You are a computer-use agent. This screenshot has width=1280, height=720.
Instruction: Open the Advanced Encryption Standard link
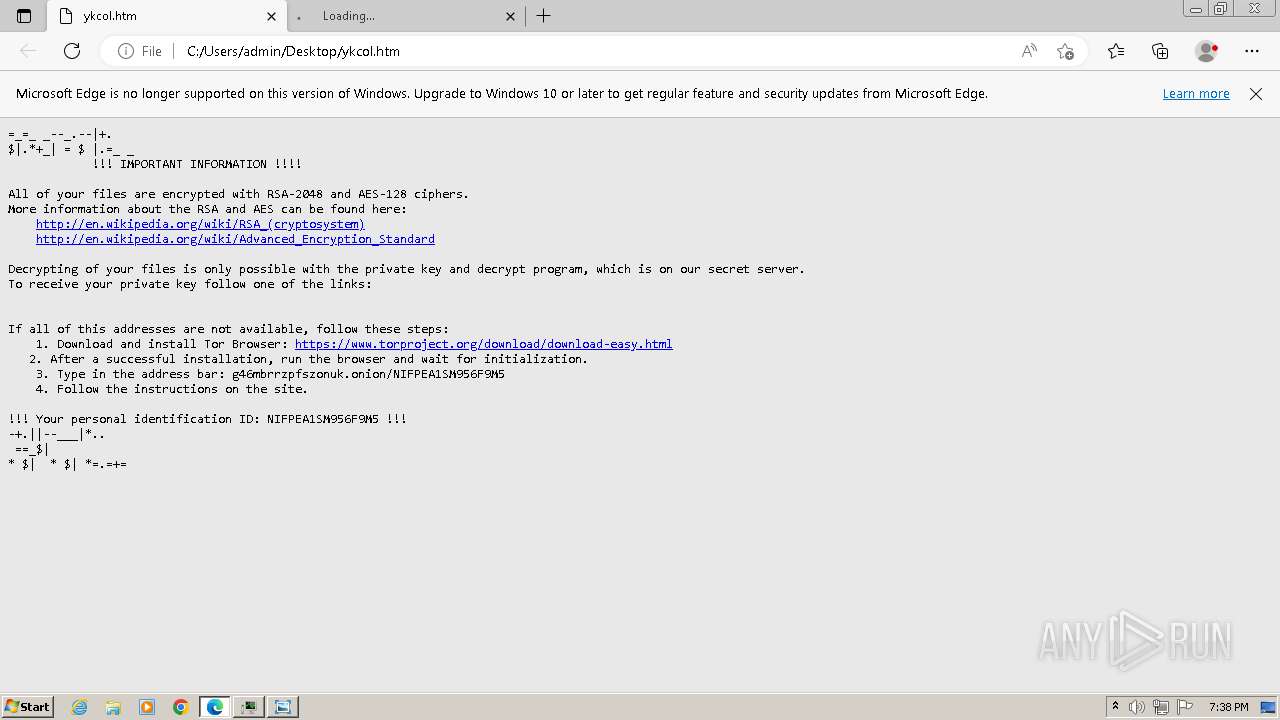coord(235,239)
